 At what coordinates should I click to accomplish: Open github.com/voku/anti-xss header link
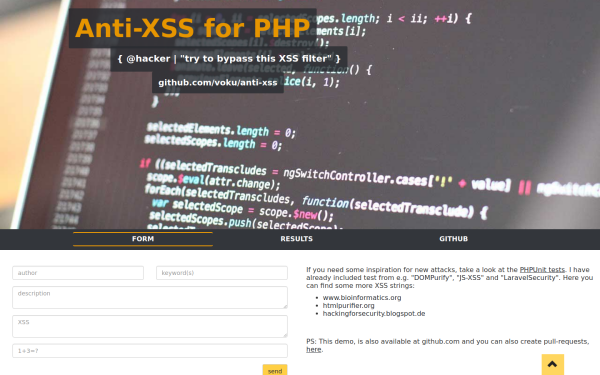tap(218, 83)
